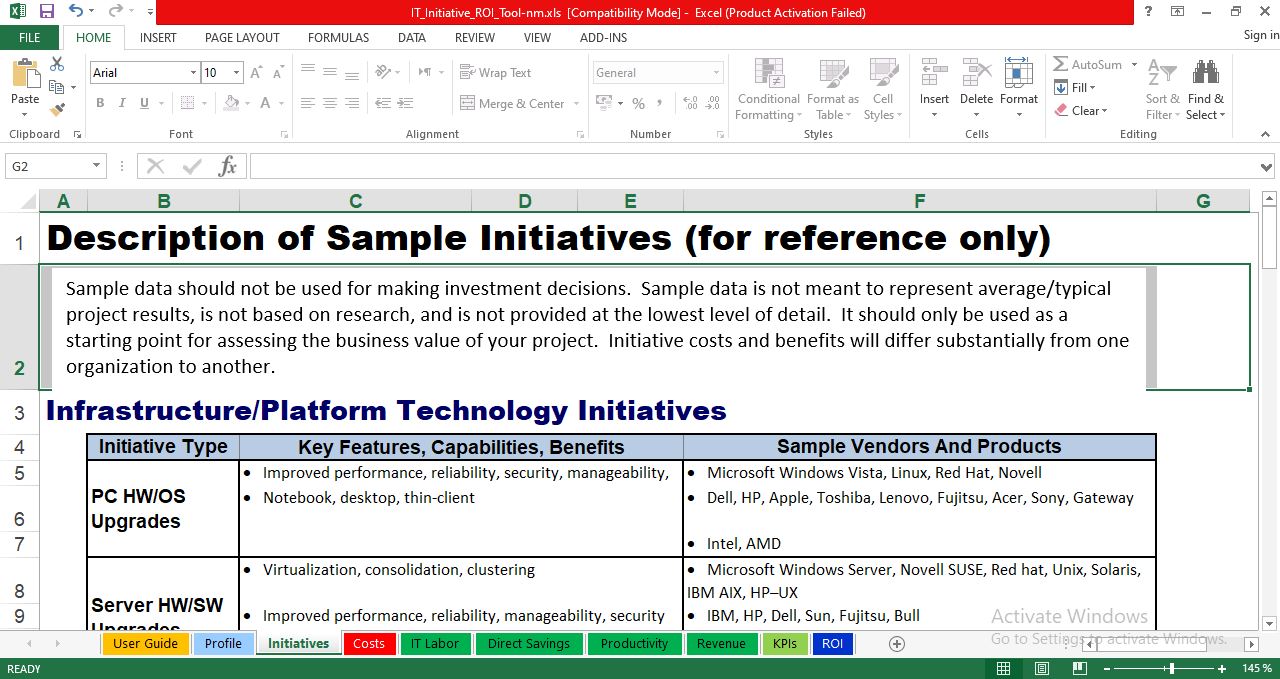1280x679 pixels.
Task: Click the Sign in link
Action: coord(1261,35)
